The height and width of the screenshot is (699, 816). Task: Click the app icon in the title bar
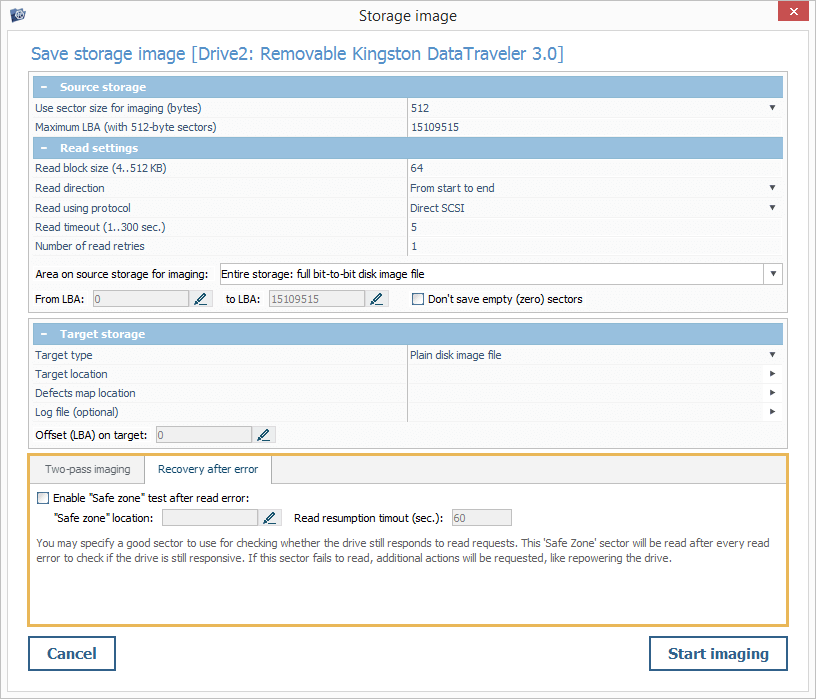click(18, 15)
